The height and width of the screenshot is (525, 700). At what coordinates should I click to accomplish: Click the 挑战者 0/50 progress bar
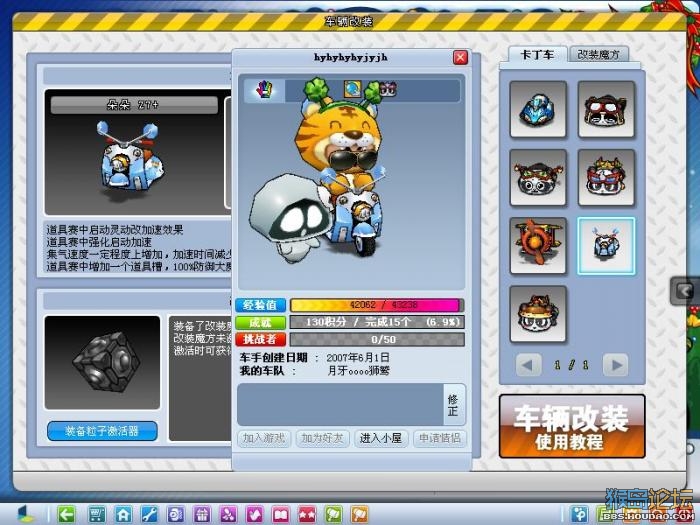377,339
